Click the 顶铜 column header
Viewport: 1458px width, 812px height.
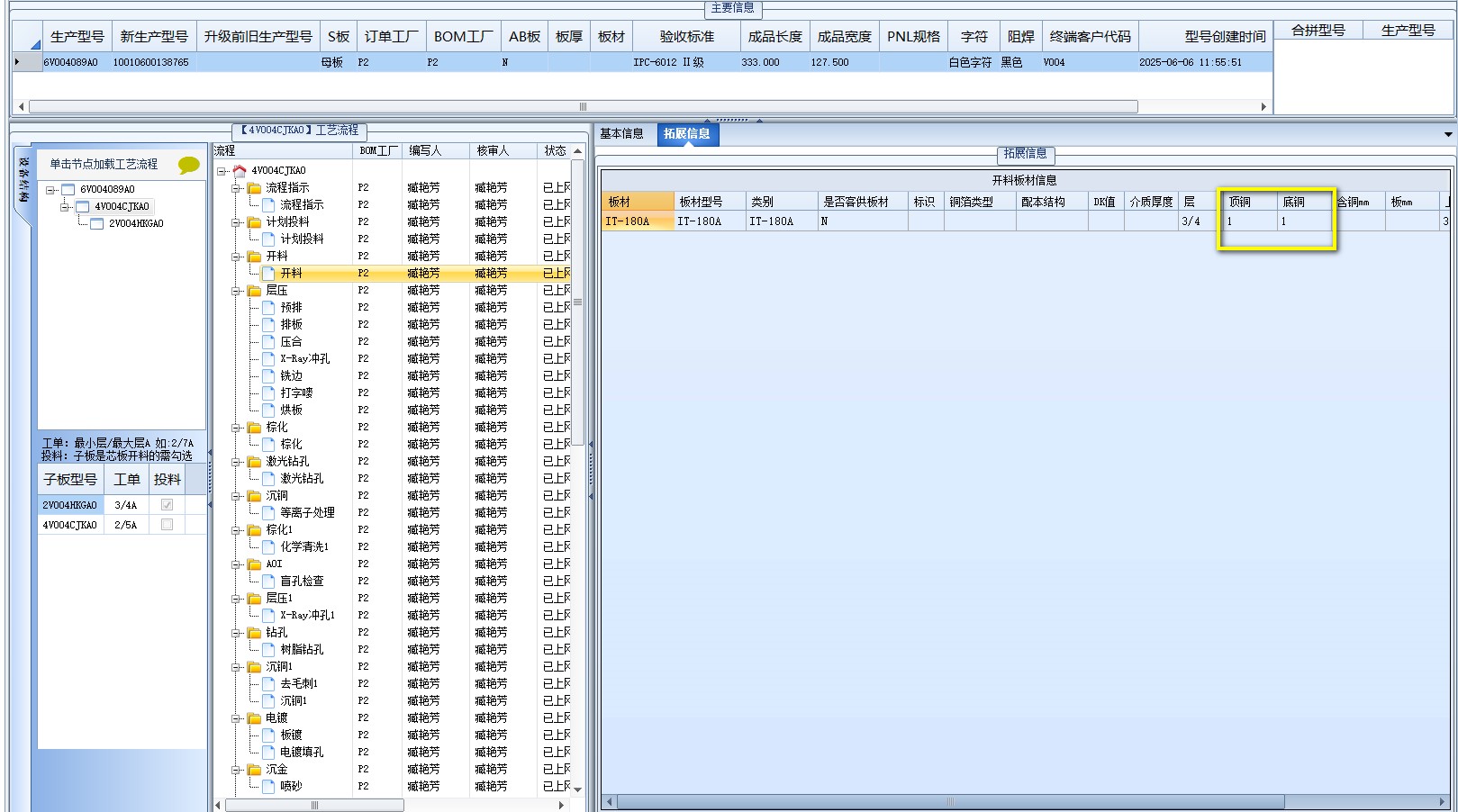pos(1249,202)
